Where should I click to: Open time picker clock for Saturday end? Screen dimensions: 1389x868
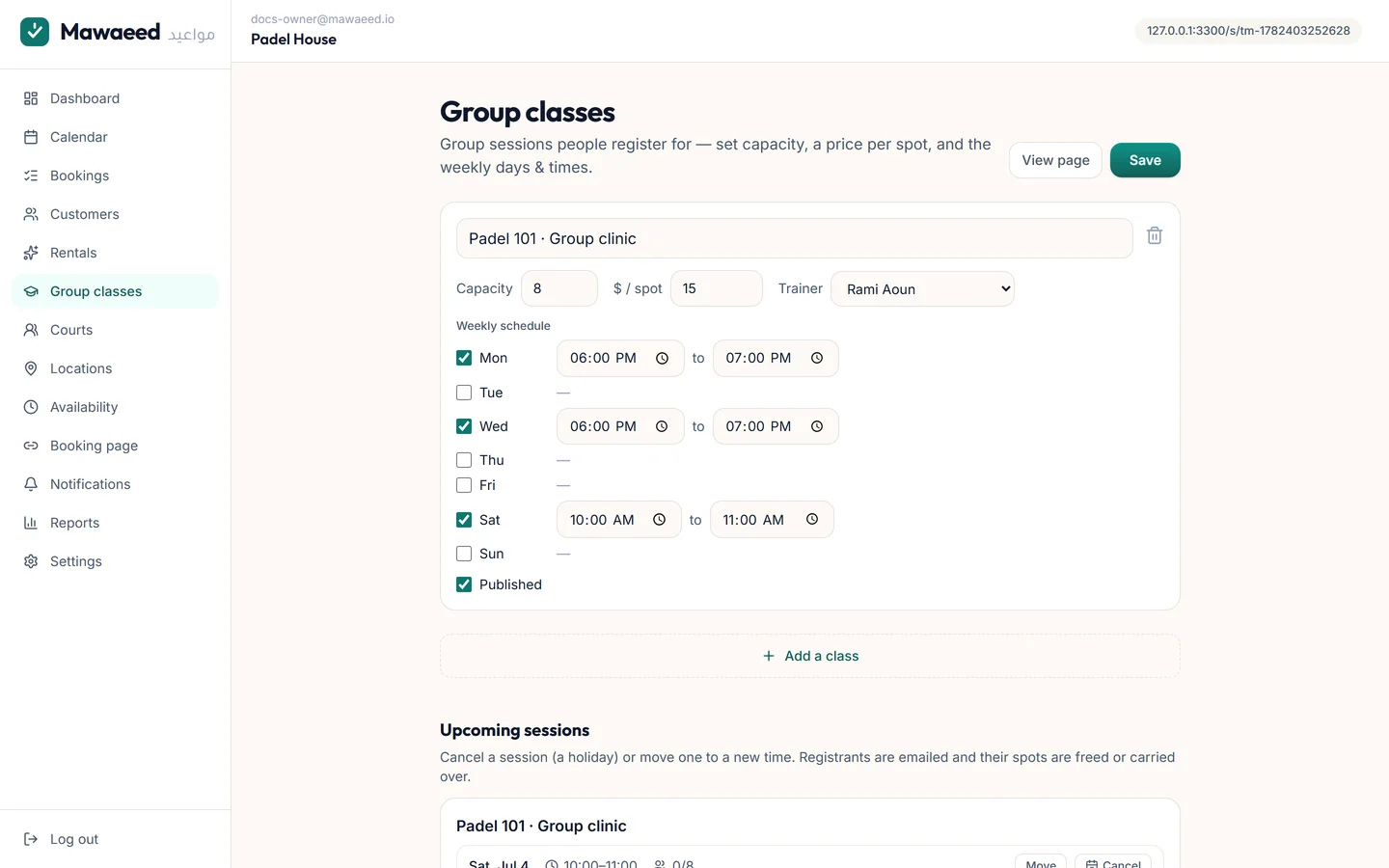[x=812, y=519]
